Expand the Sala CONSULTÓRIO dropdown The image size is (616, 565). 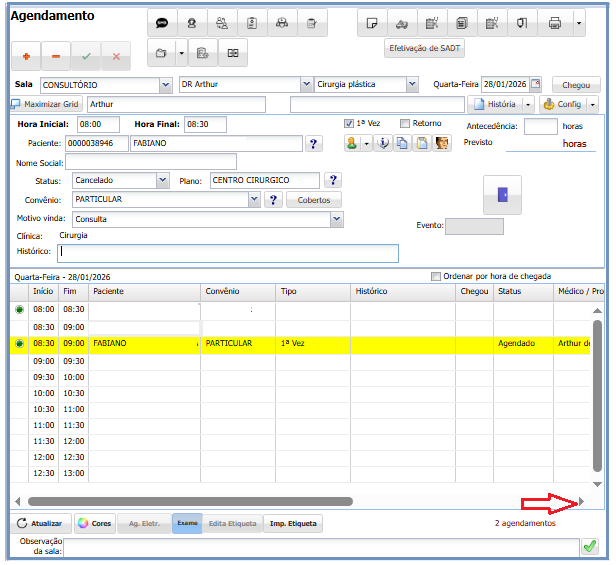pyautogui.click(x=165, y=85)
